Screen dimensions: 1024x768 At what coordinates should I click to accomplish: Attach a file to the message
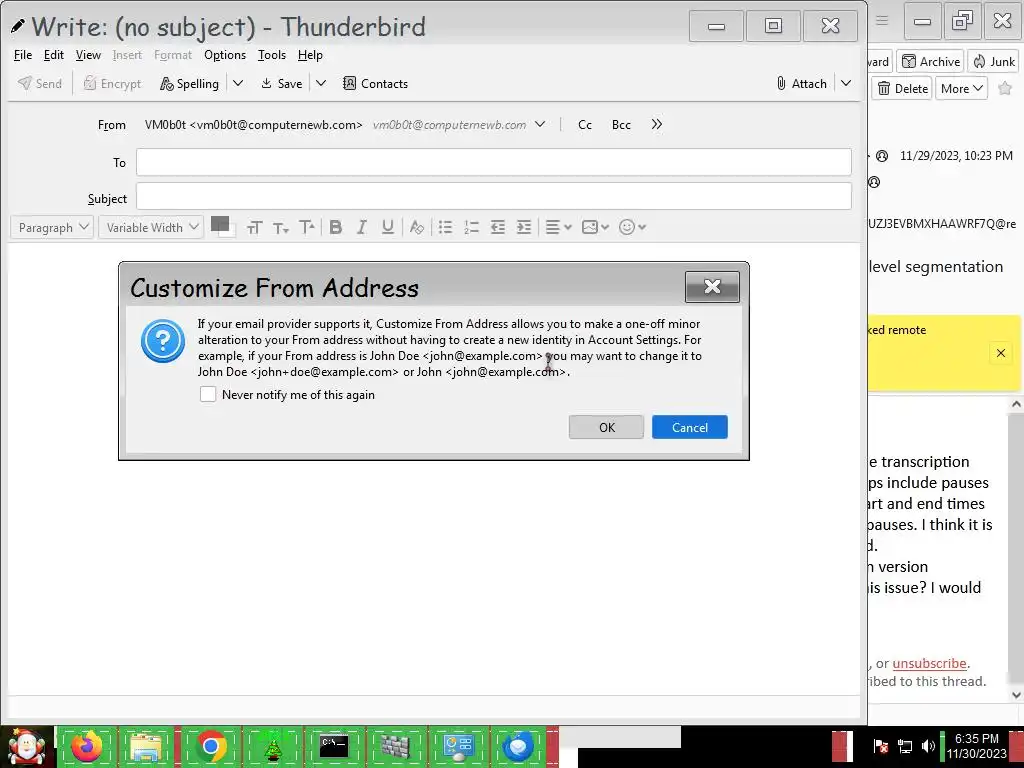[801, 84]
